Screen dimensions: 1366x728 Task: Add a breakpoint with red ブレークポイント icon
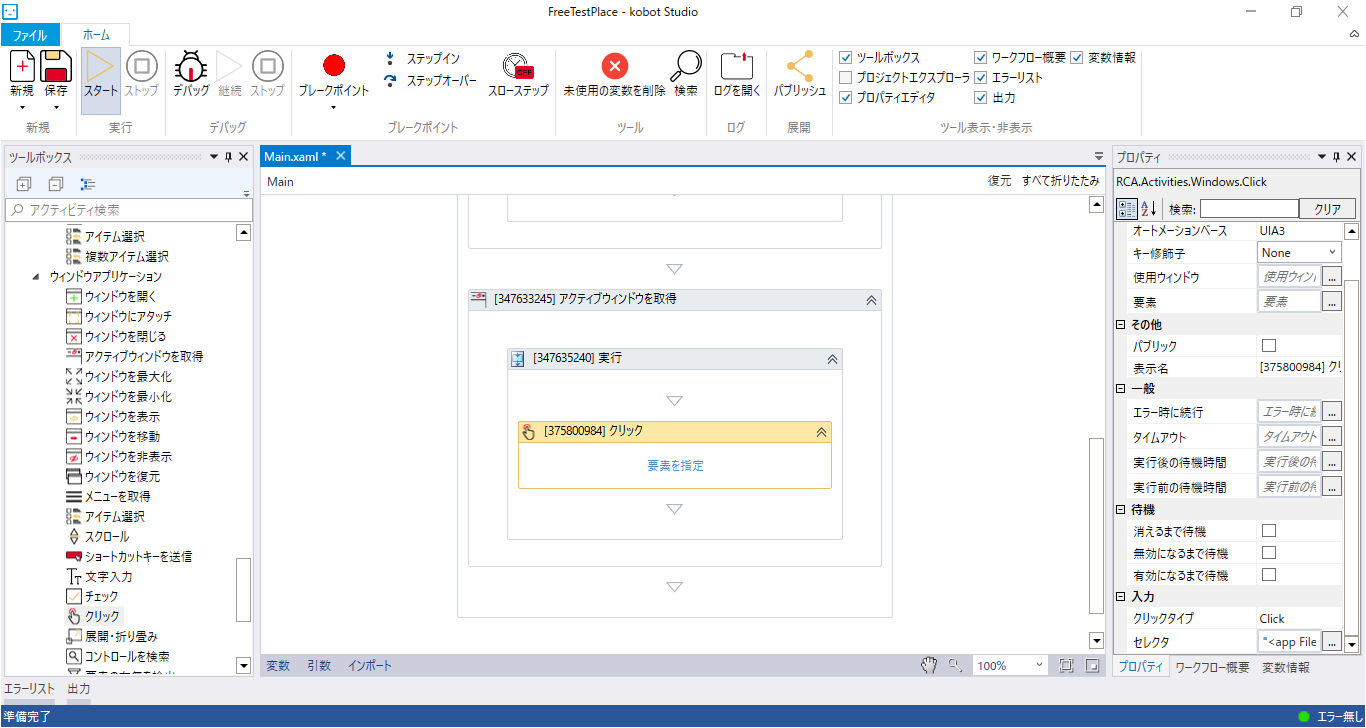[x=334, y=66]
